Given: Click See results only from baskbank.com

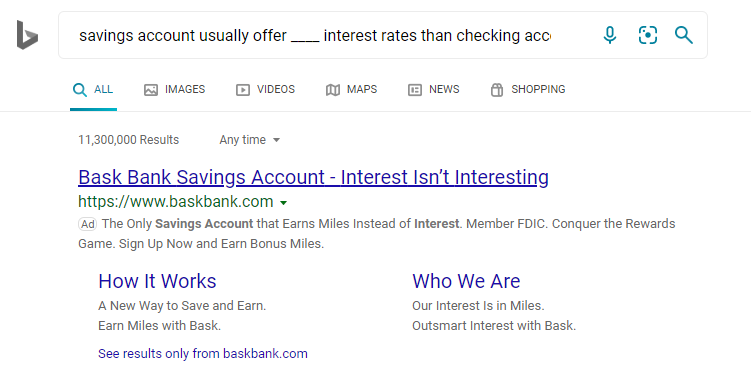Looking at the screenshot, I should pos(203,354).
